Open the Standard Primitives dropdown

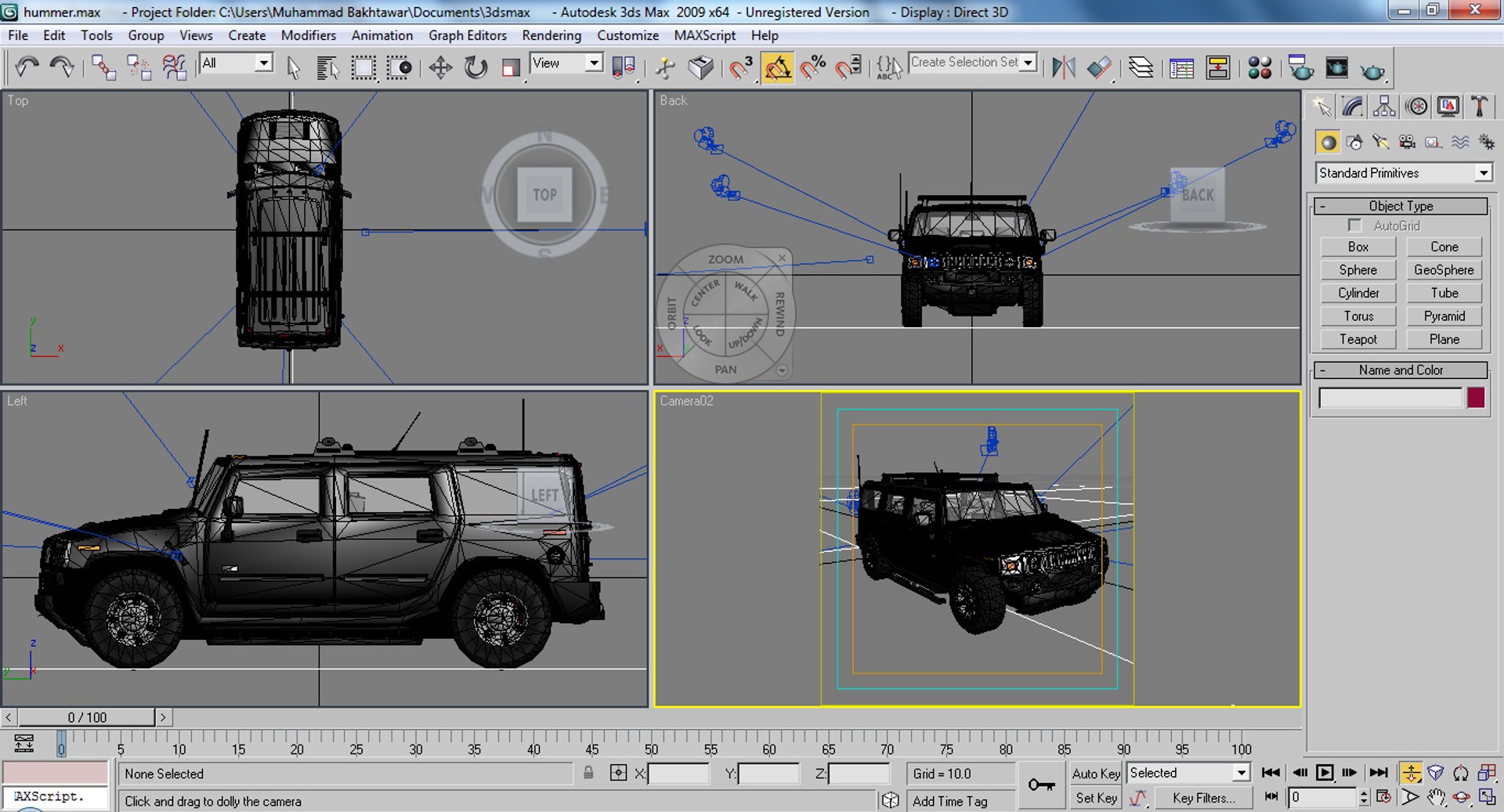tap(1403, 172)
